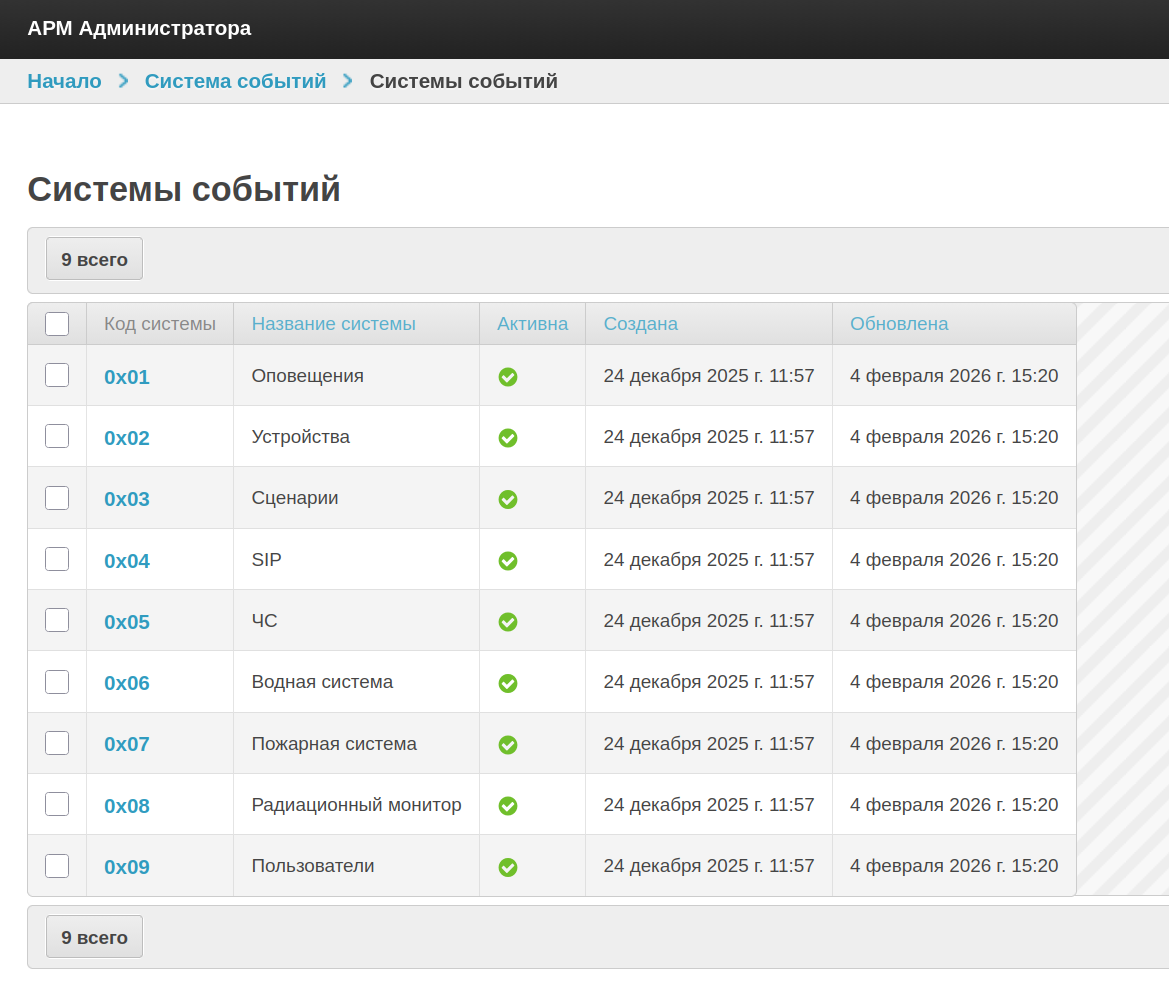Click created date in the 0x05 row
The width and height of the screenshot is (1169, 998).
[x=708, y=621]
